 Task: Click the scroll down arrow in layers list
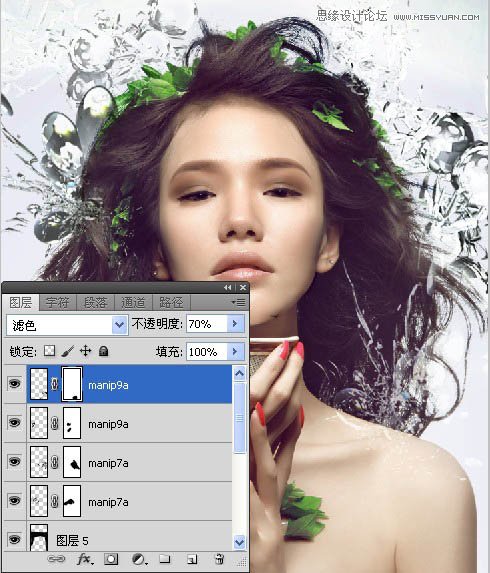239,542
